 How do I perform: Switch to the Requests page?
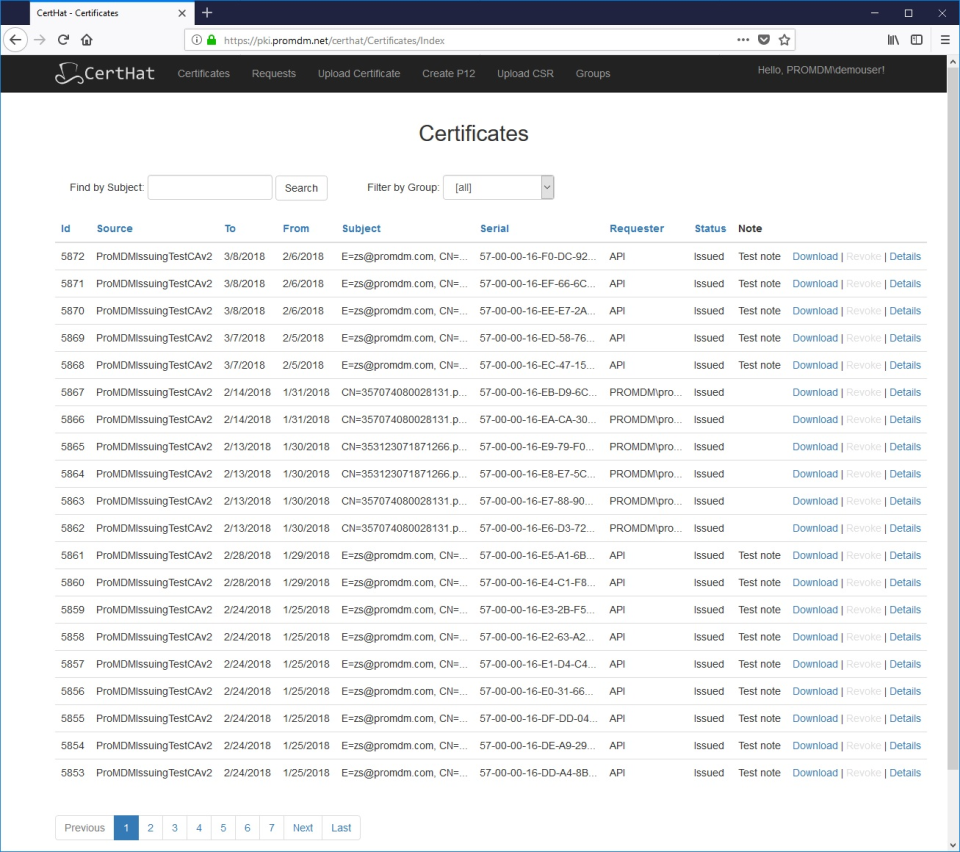click(x=273, y=73)
